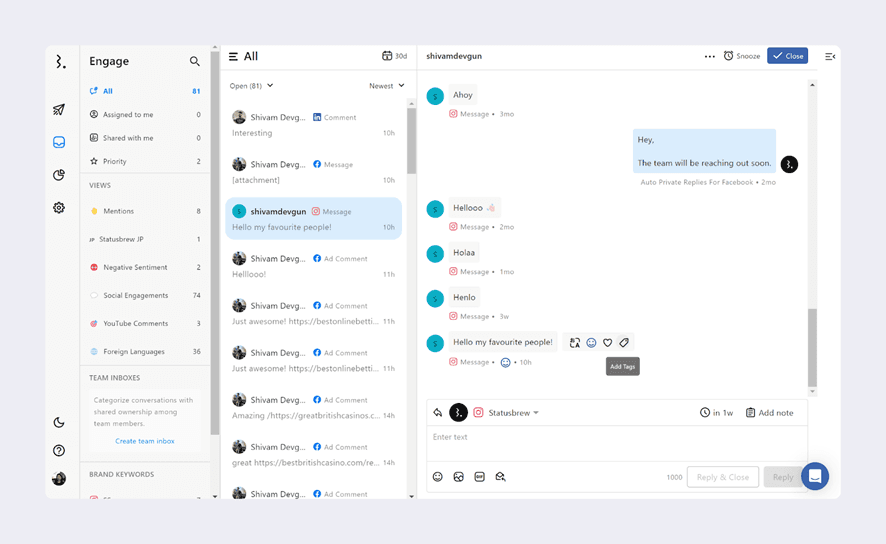The width and height of the screenshot is (886, 544).
Task: Expand the Statusbrew profile selector dropdown
Action: point(513,413)
